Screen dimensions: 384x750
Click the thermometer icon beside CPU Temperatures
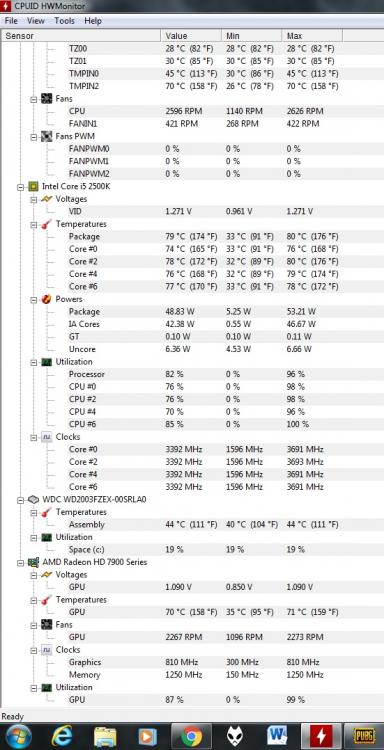click(46, 224)
